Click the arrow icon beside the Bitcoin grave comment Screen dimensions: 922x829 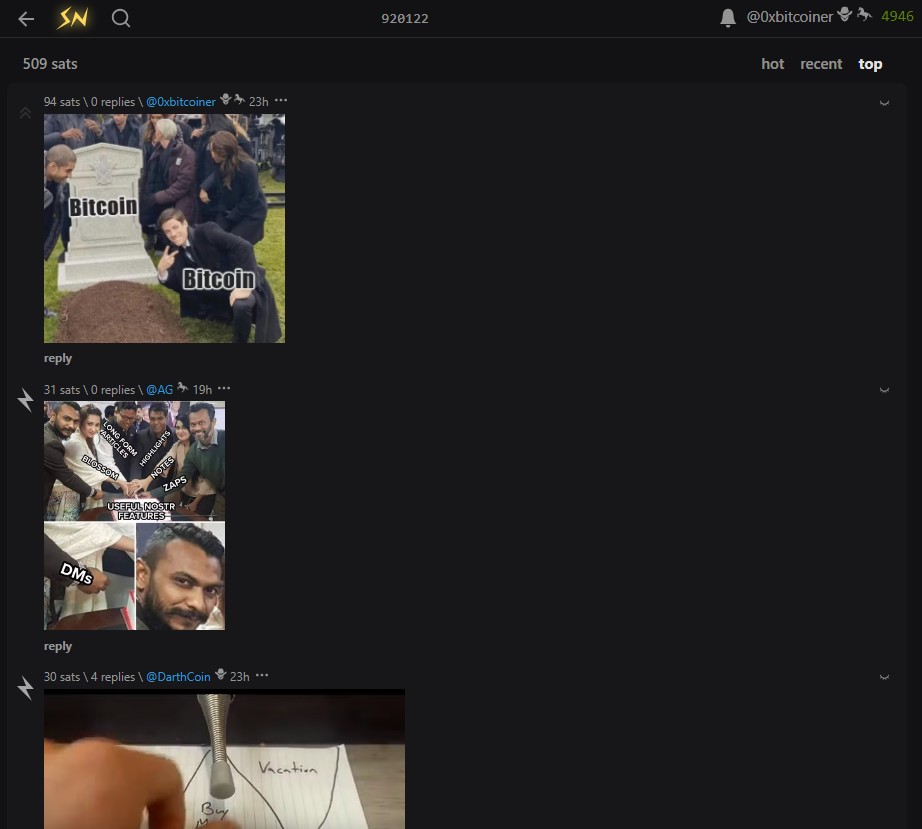[26, 113]
